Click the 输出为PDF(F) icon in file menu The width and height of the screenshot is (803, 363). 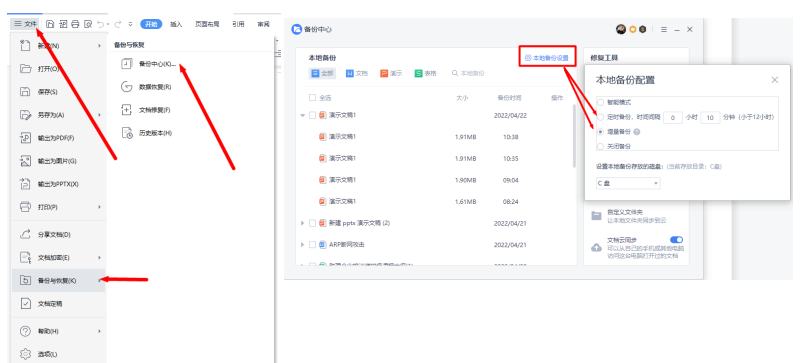pyautogui.click(x=25, y=138)
